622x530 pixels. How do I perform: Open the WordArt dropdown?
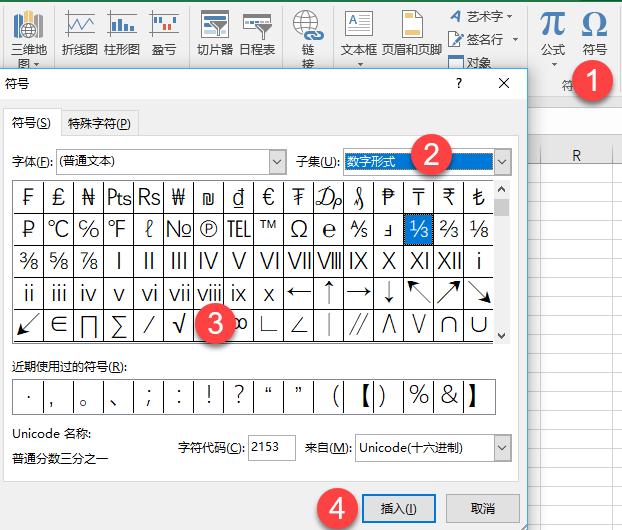(484, 16)
